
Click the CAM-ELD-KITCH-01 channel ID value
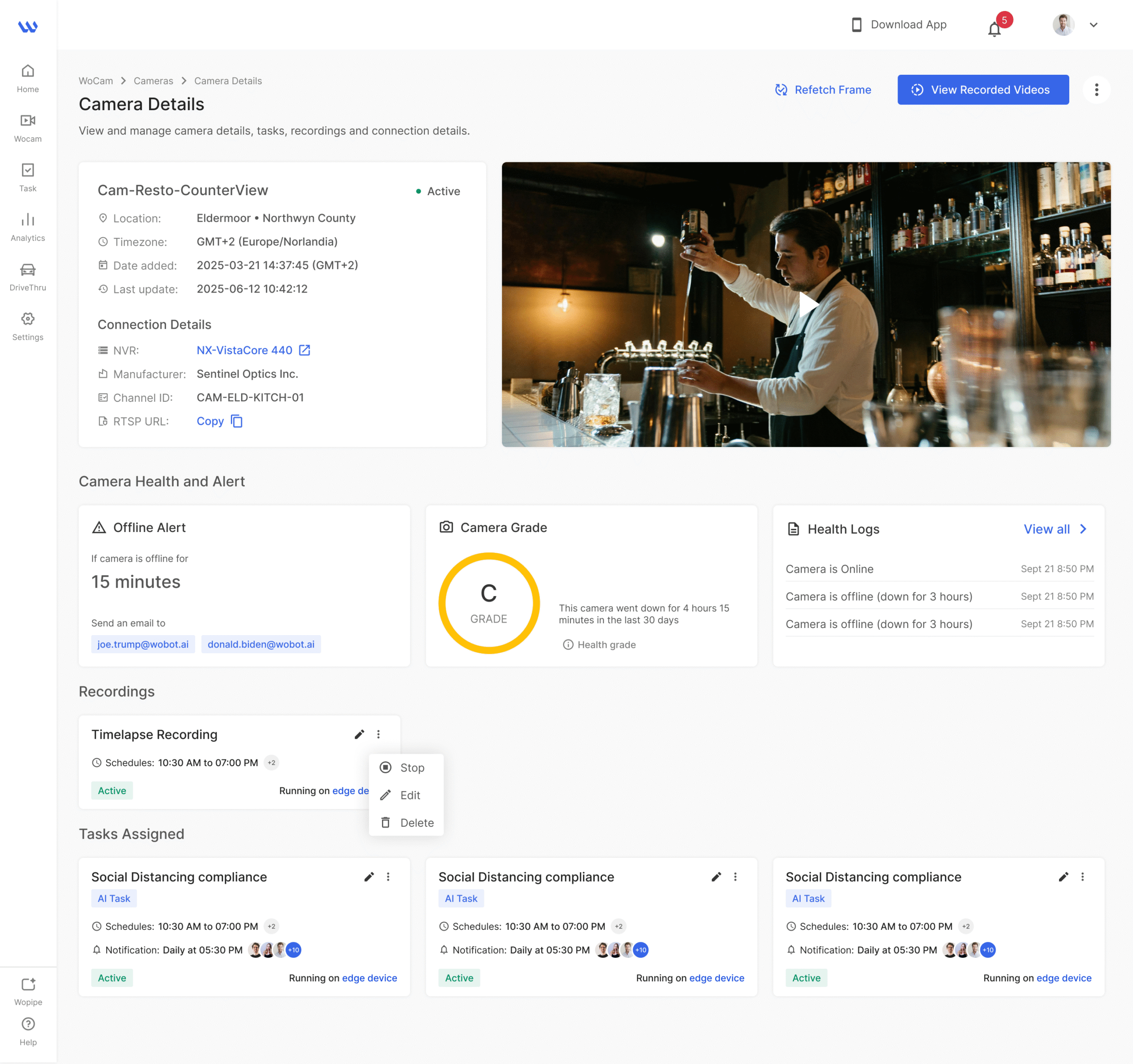click(x=250, y=397)
